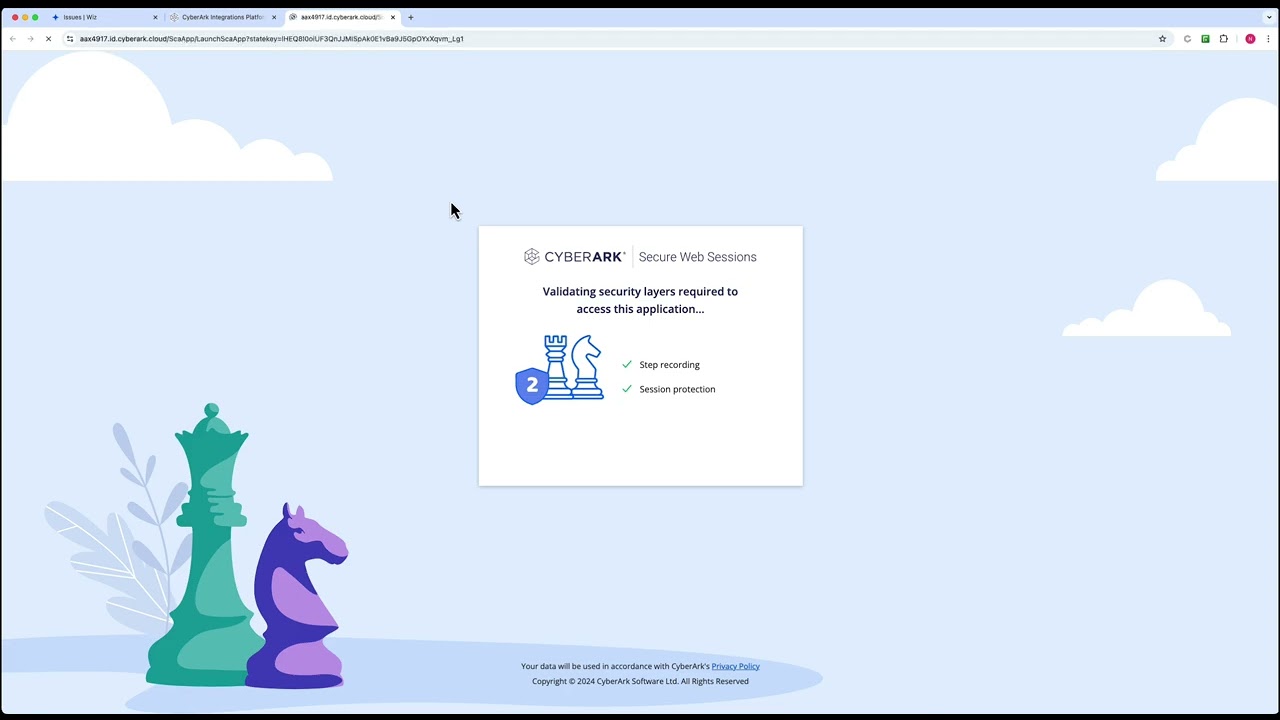Go forward to next page
Image resolution: width=1280 pixels, height=720 pixels.
(x=30, y=39)
